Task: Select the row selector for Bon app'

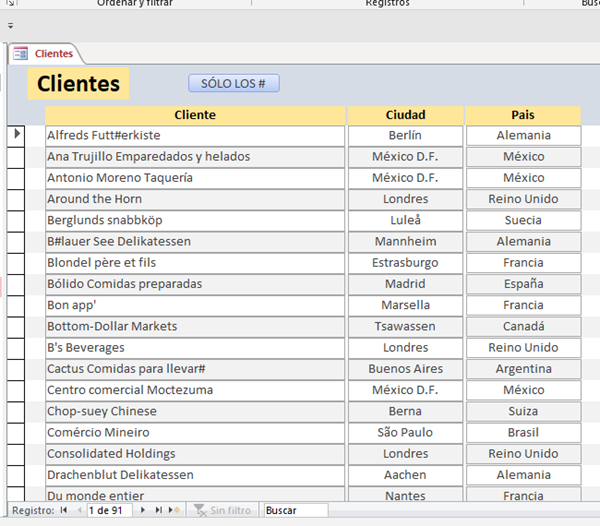Action: coord(16,305)
